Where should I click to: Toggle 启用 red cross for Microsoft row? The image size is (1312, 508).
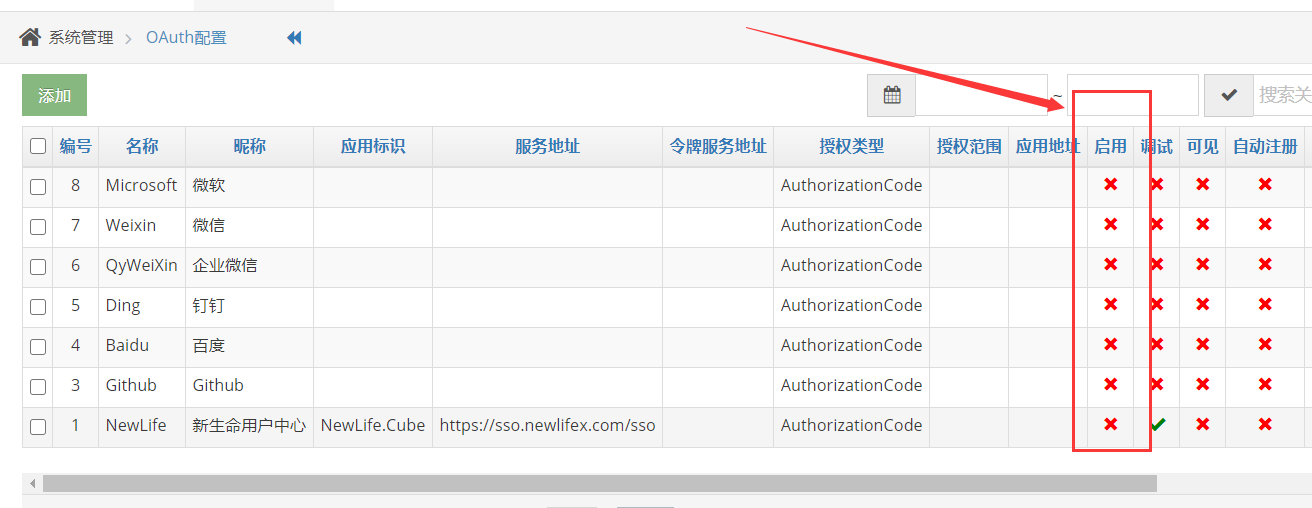tap(1110, 185)
